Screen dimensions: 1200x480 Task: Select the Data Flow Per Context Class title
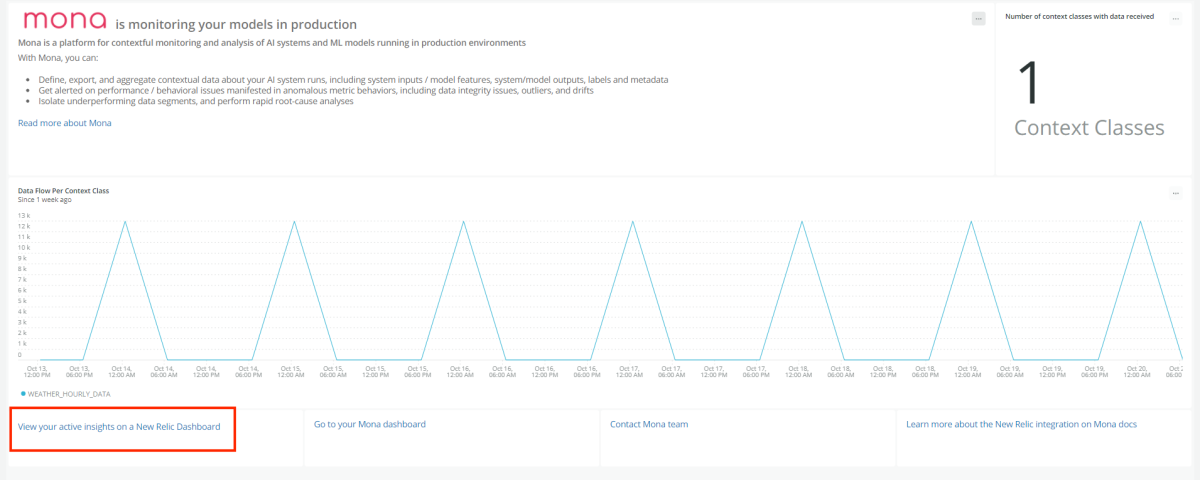coord(63,190)
